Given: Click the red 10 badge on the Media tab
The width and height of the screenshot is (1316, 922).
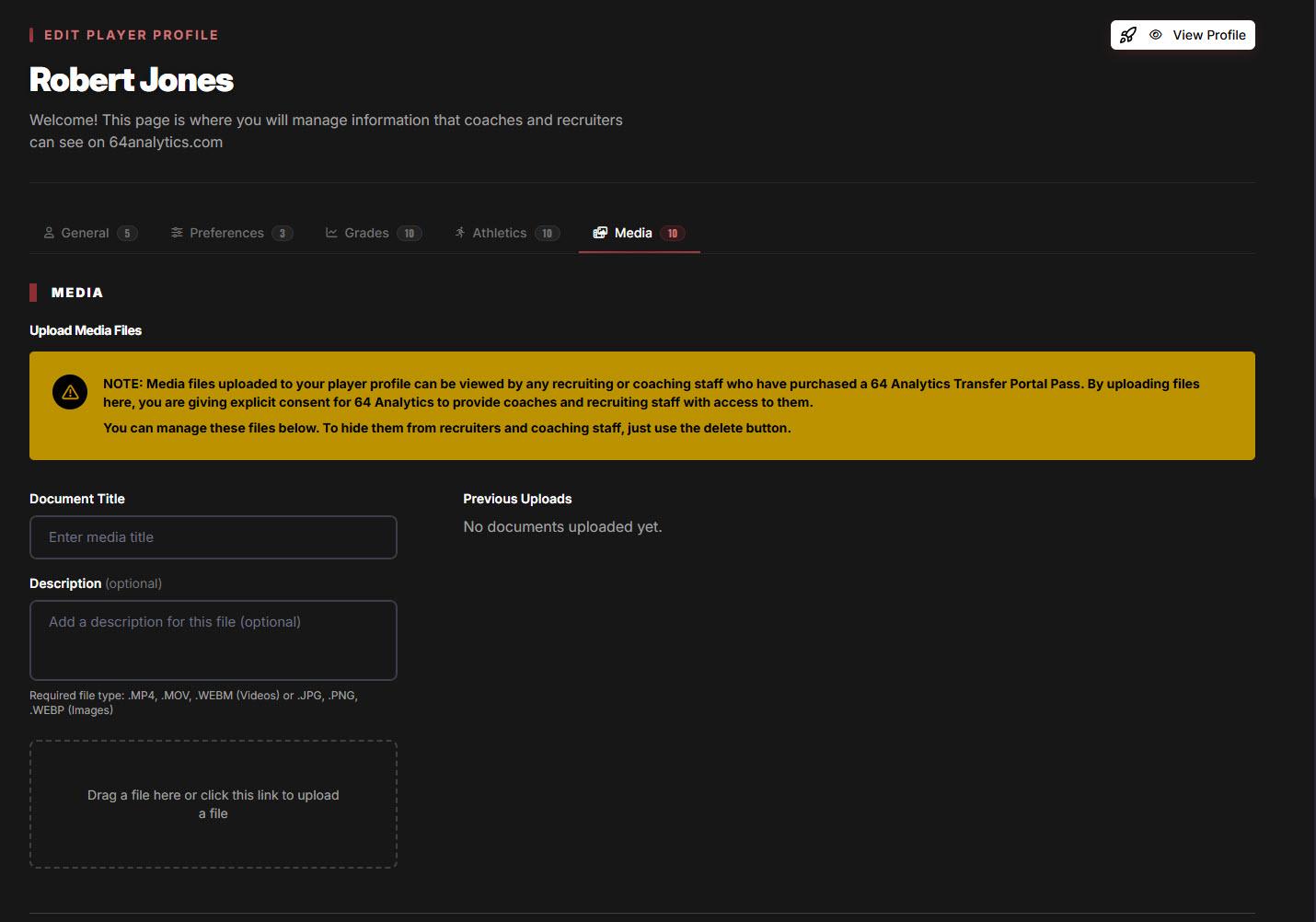Looking at the screenshot, I should (x=672, y=233).
